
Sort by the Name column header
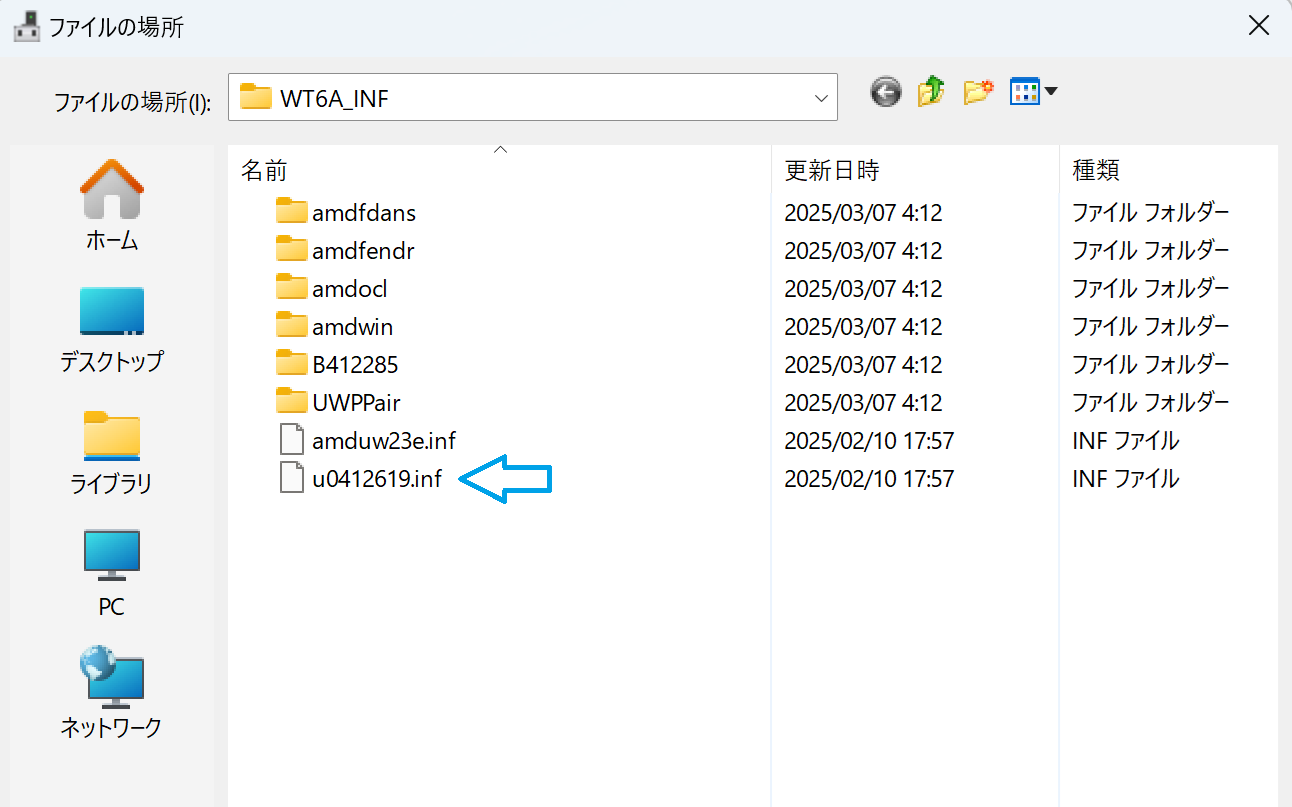(x=264, y=171)
